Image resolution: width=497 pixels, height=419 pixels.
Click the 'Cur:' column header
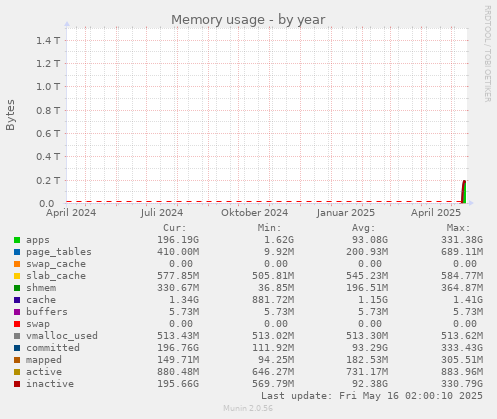[x=175, y=228]
